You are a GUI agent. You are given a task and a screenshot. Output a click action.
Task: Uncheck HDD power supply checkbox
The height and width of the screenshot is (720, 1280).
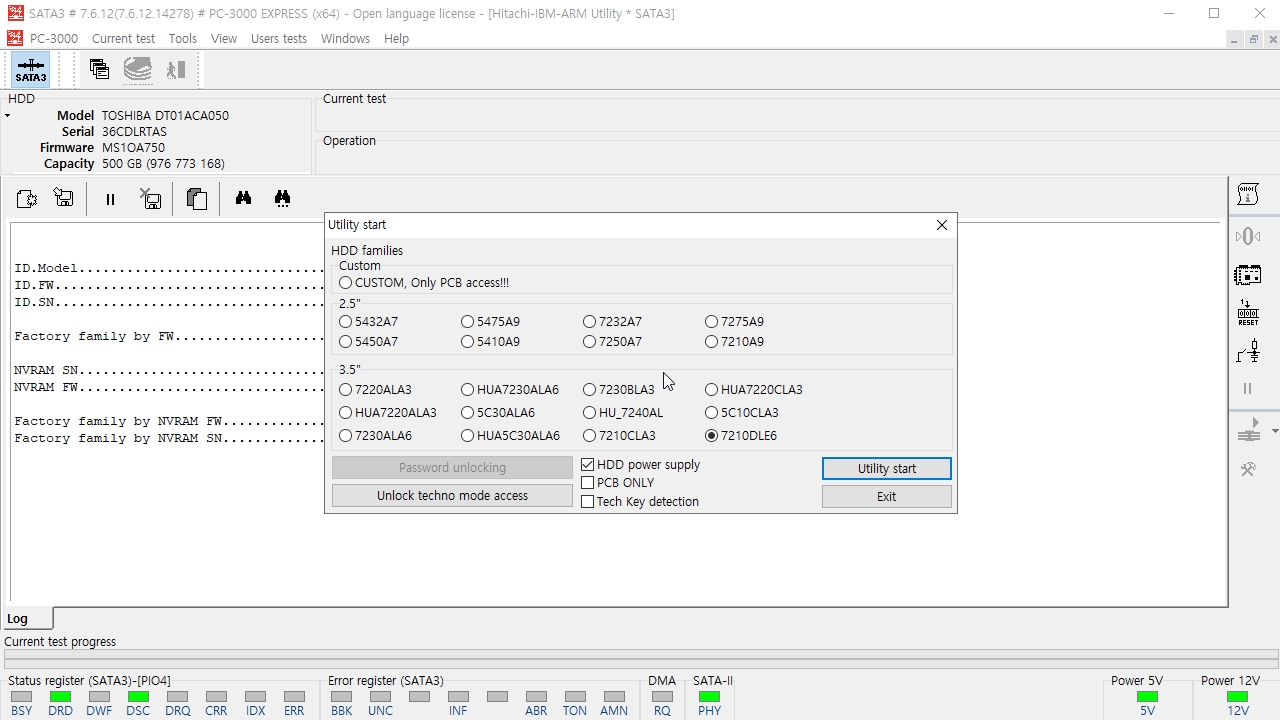588,465
